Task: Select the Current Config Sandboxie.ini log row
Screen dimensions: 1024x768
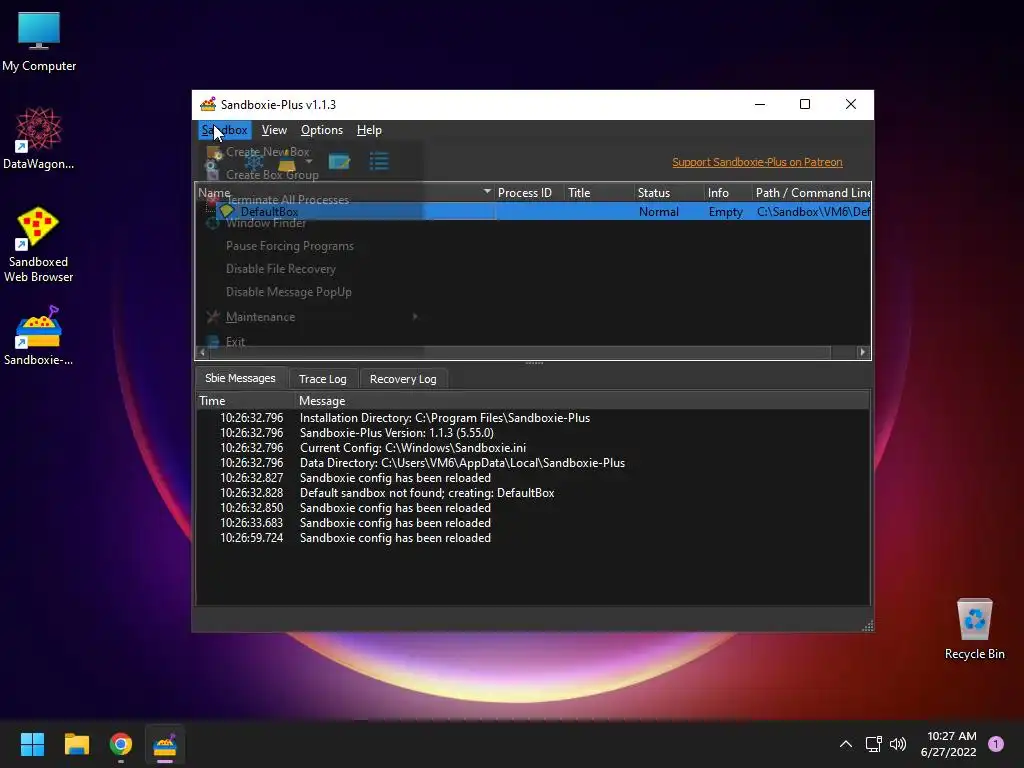Action: (x=413, y=448)
